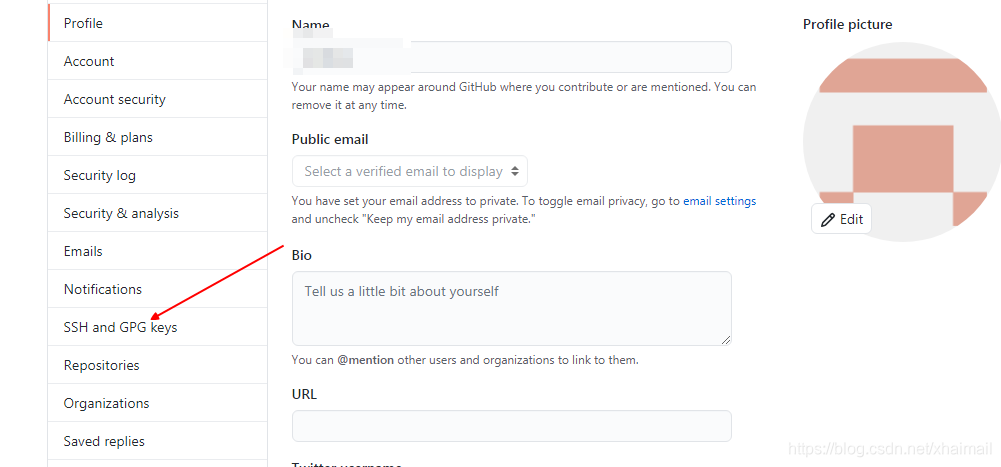Open Profile settings tab

pos(83,23)
